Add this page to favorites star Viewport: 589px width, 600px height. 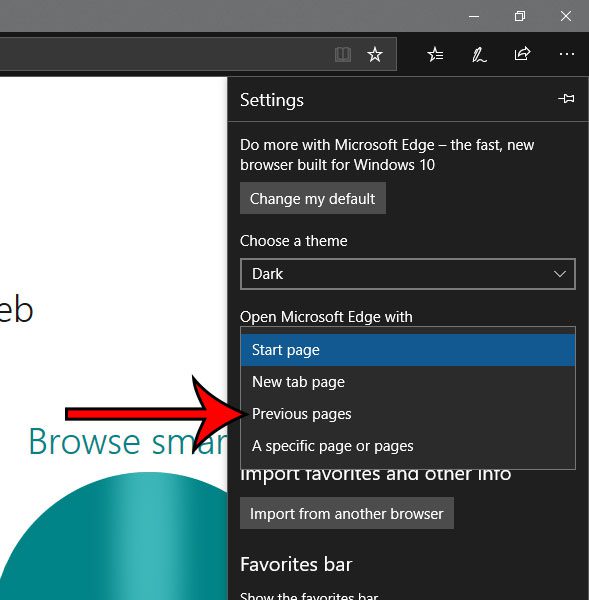pyautogui.click(x=375, y=54)
